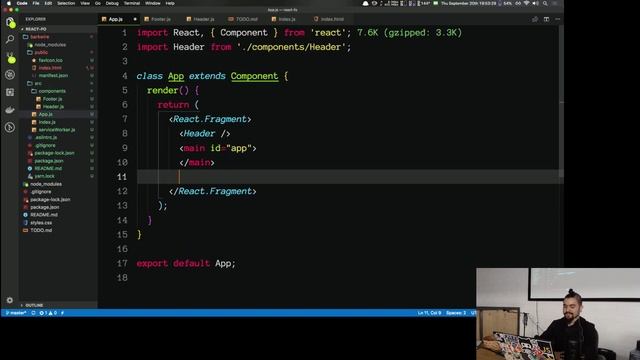Click the Ln 11, Col 9 status indicator
The height and width of the screenshot is (360, 640).
(429, 313)
